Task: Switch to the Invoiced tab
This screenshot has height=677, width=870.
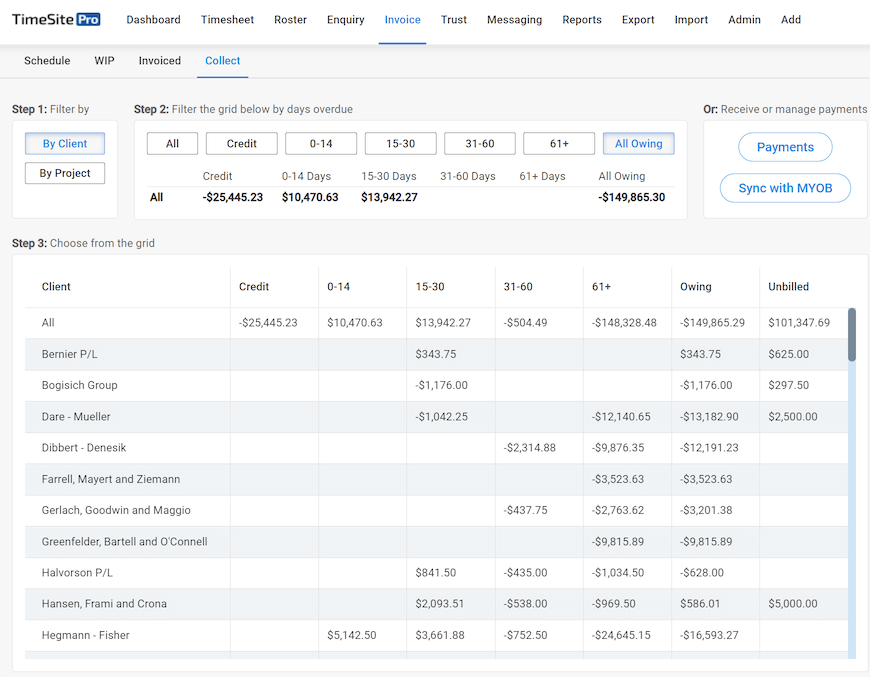Action: point(160,60)
